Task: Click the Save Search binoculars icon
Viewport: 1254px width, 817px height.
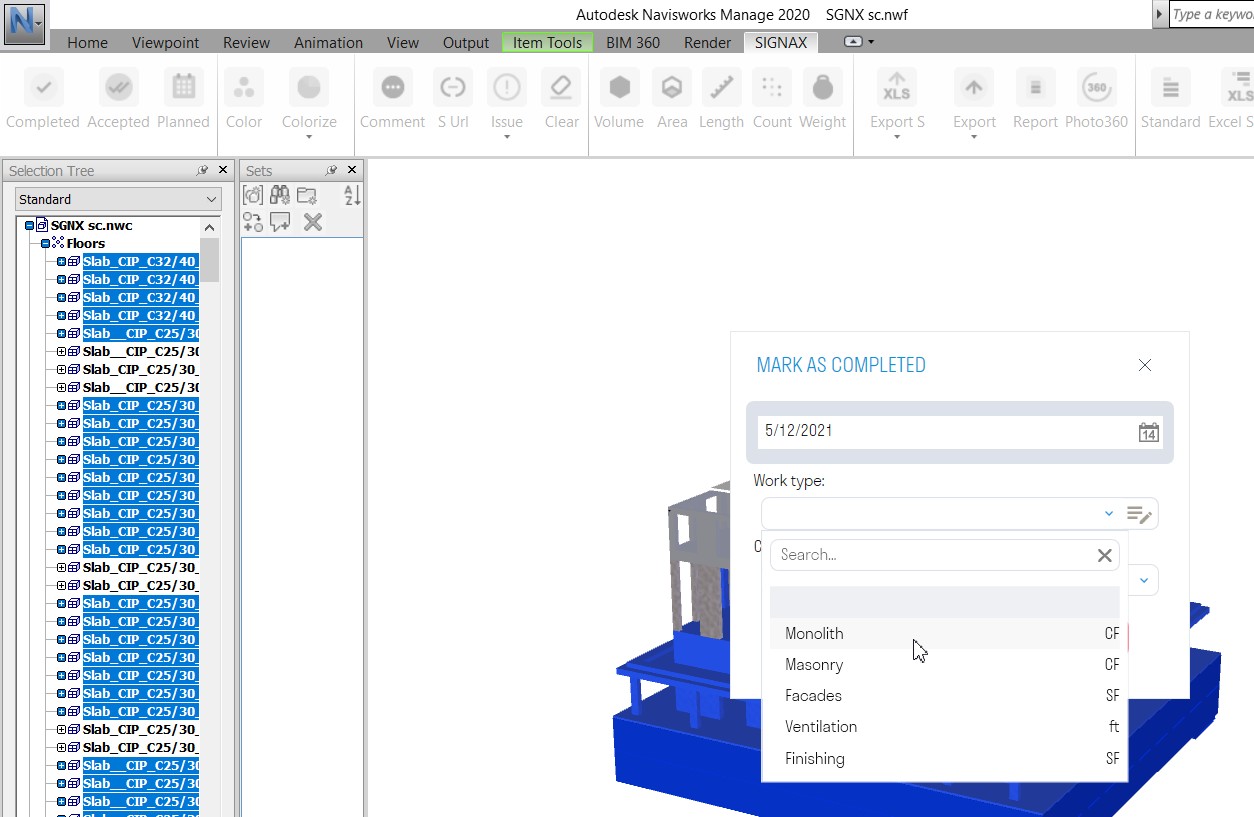Action: click(x=280, y=195)
